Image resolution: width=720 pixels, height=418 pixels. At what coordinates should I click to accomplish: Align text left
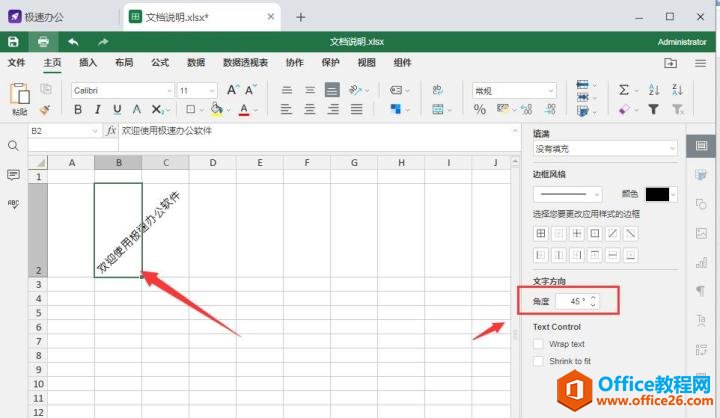click(286, 109)
